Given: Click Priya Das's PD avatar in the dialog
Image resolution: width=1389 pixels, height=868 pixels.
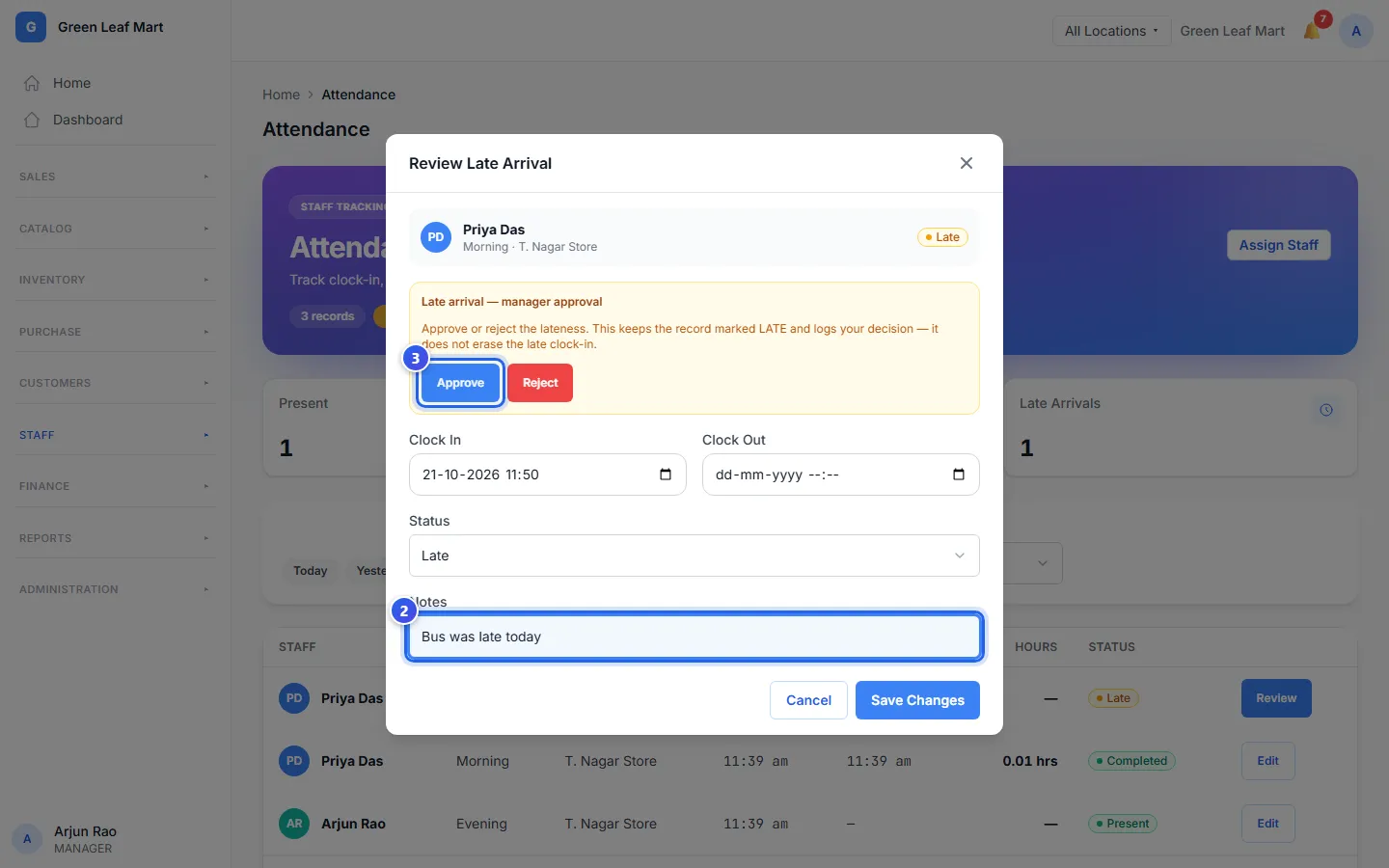Looking at the screenshot, I should [436, 237].
